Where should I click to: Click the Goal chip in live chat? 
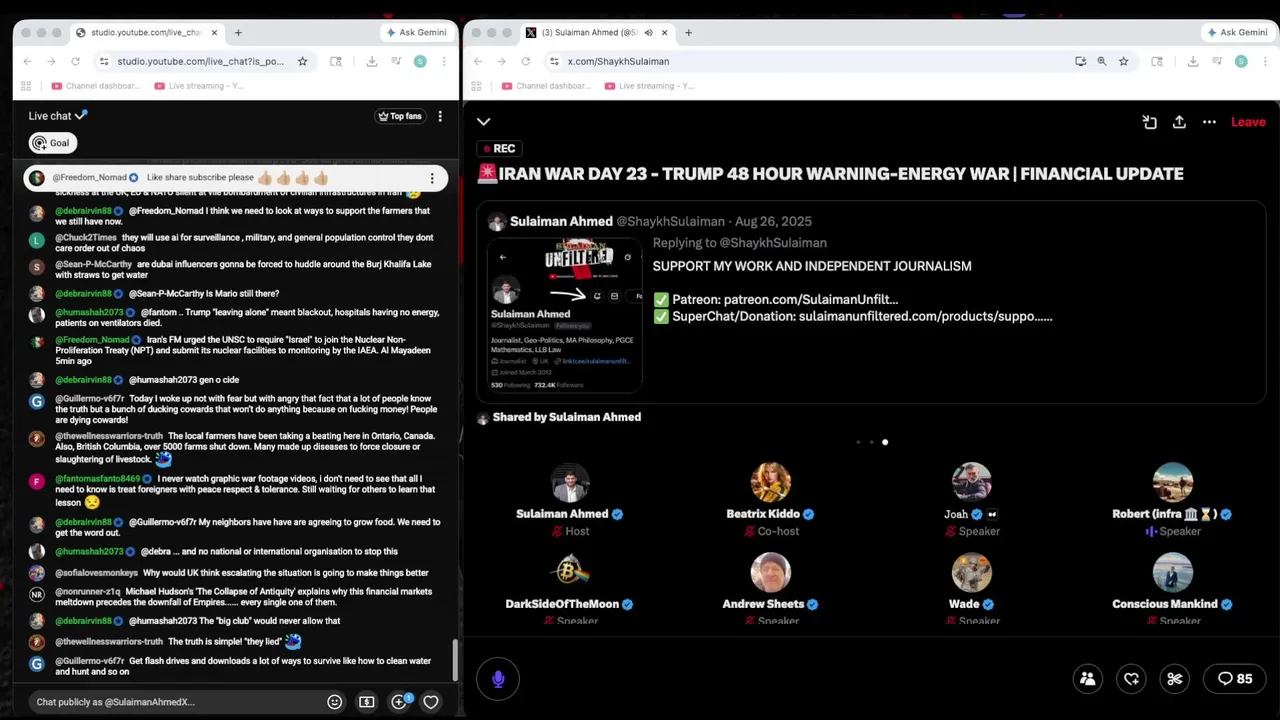[52, 143]
